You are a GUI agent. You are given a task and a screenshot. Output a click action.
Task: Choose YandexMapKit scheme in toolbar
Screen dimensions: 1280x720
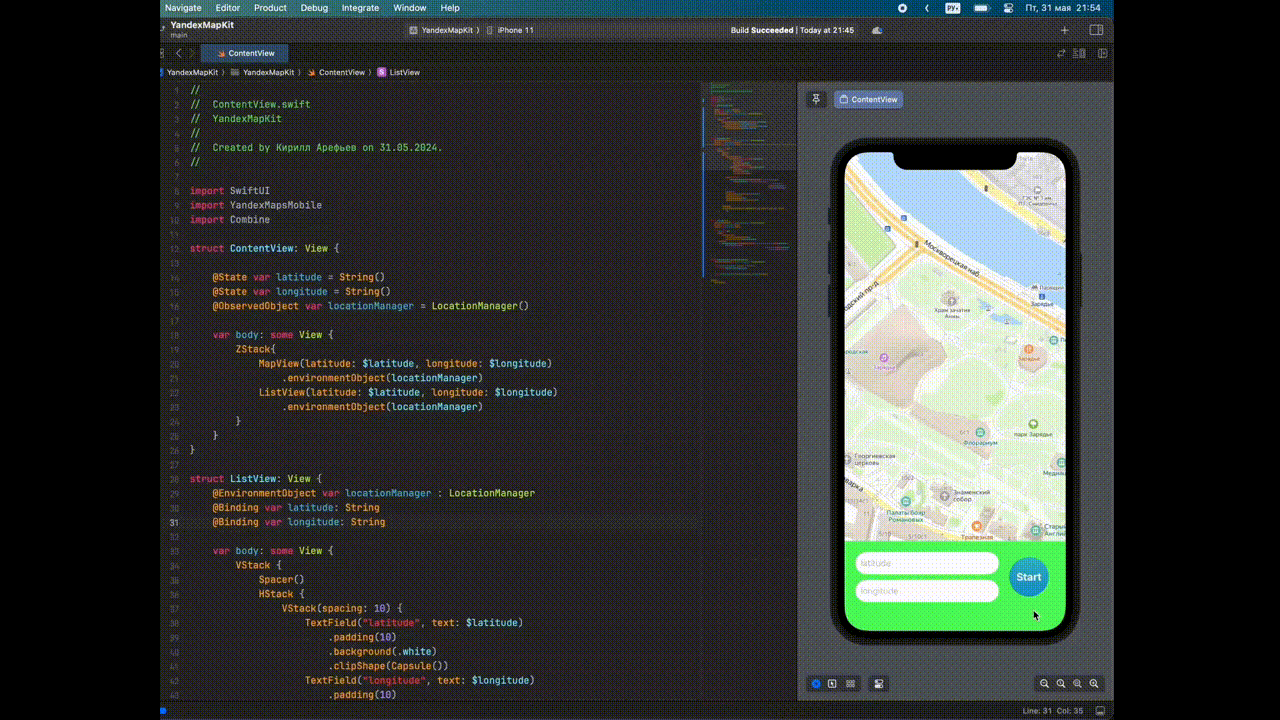443,30
